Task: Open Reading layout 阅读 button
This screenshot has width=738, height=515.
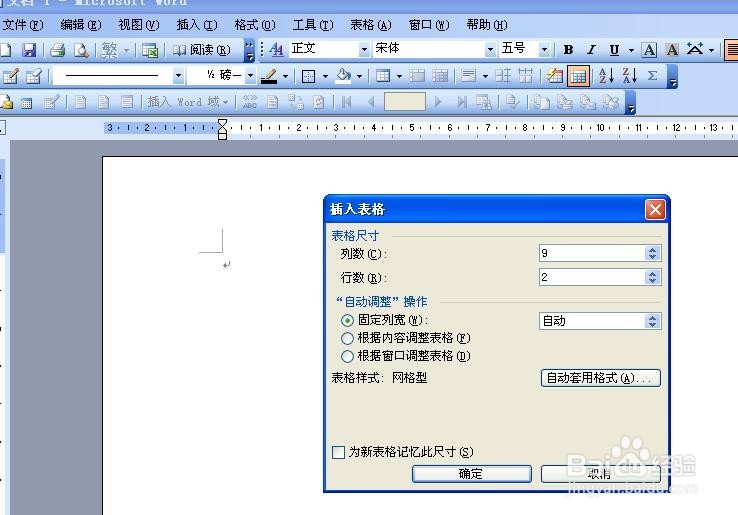Action: [x=201, y=50]
